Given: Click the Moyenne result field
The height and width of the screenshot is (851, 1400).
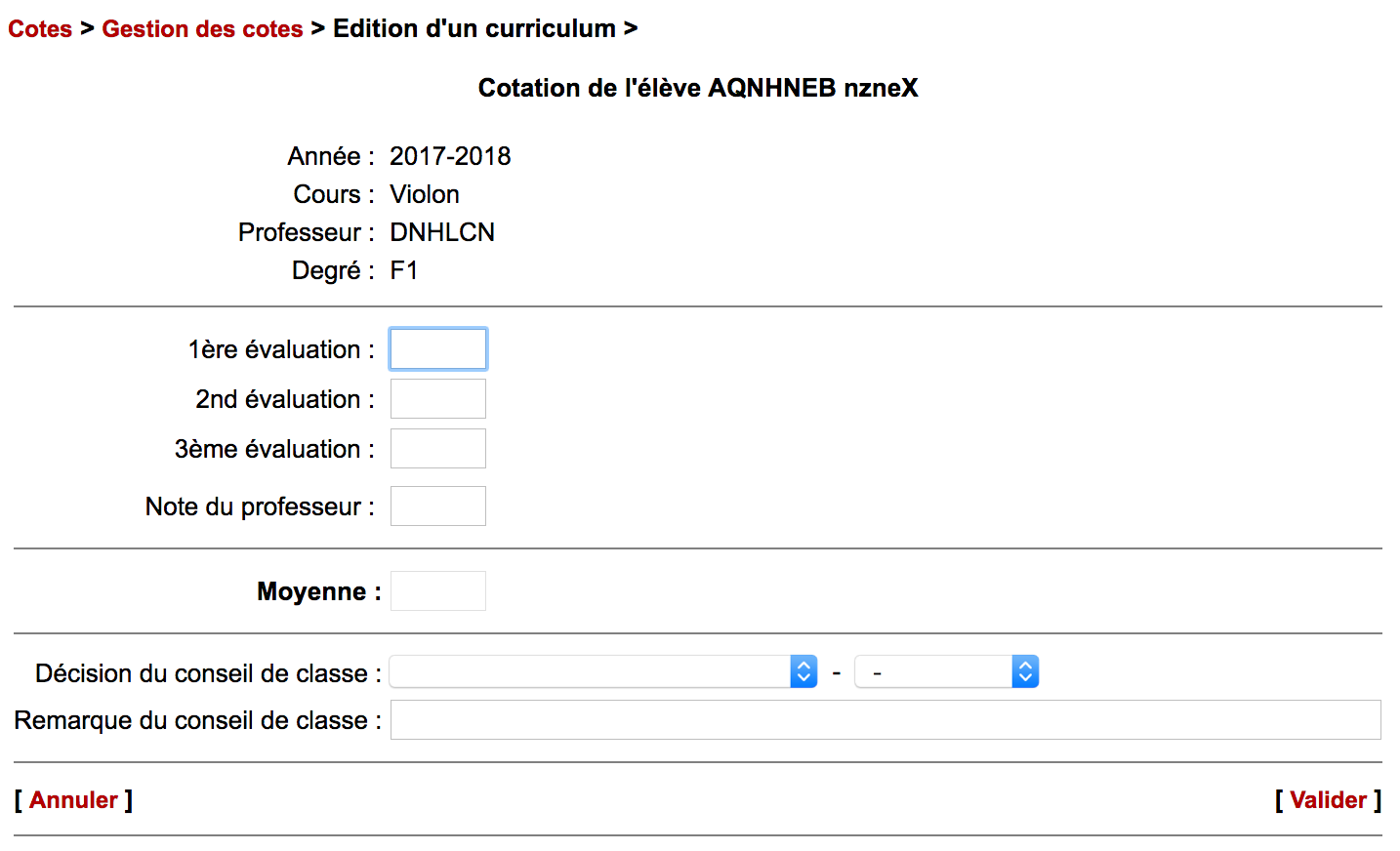Looking at the screenshot, I should click(437, 591).
